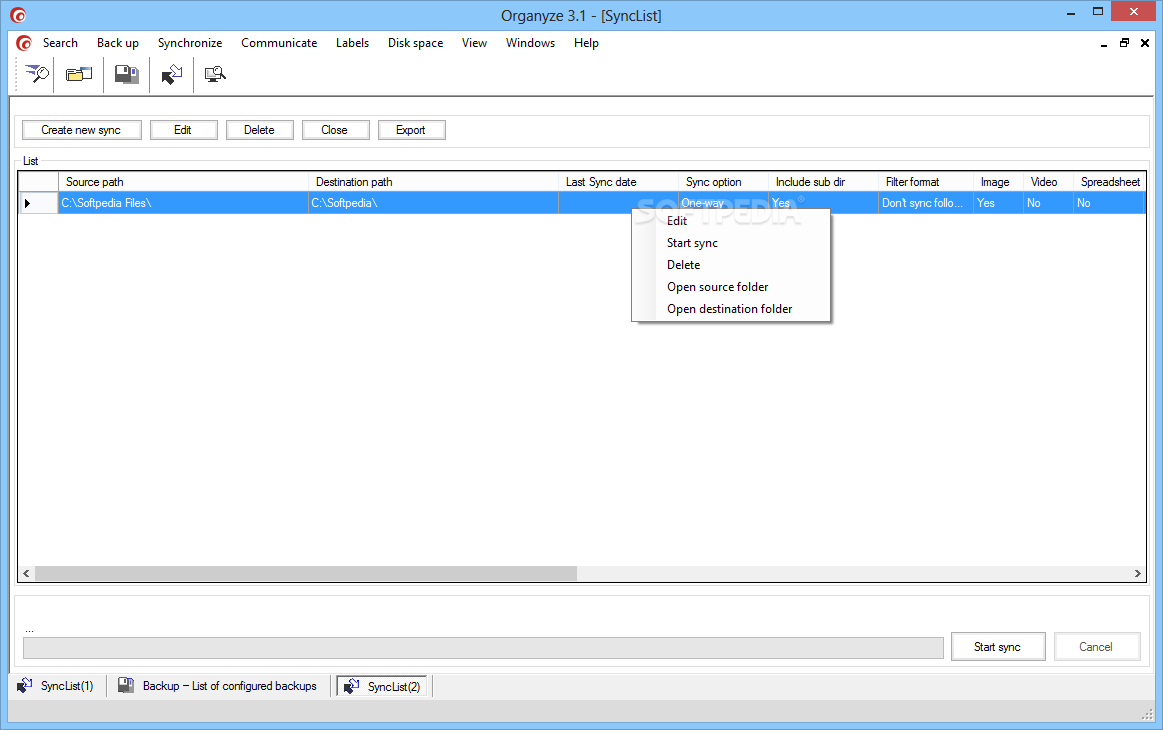Click the inner document minimize button
This screenshot has height=730, width=1163.
[1104, 43]
